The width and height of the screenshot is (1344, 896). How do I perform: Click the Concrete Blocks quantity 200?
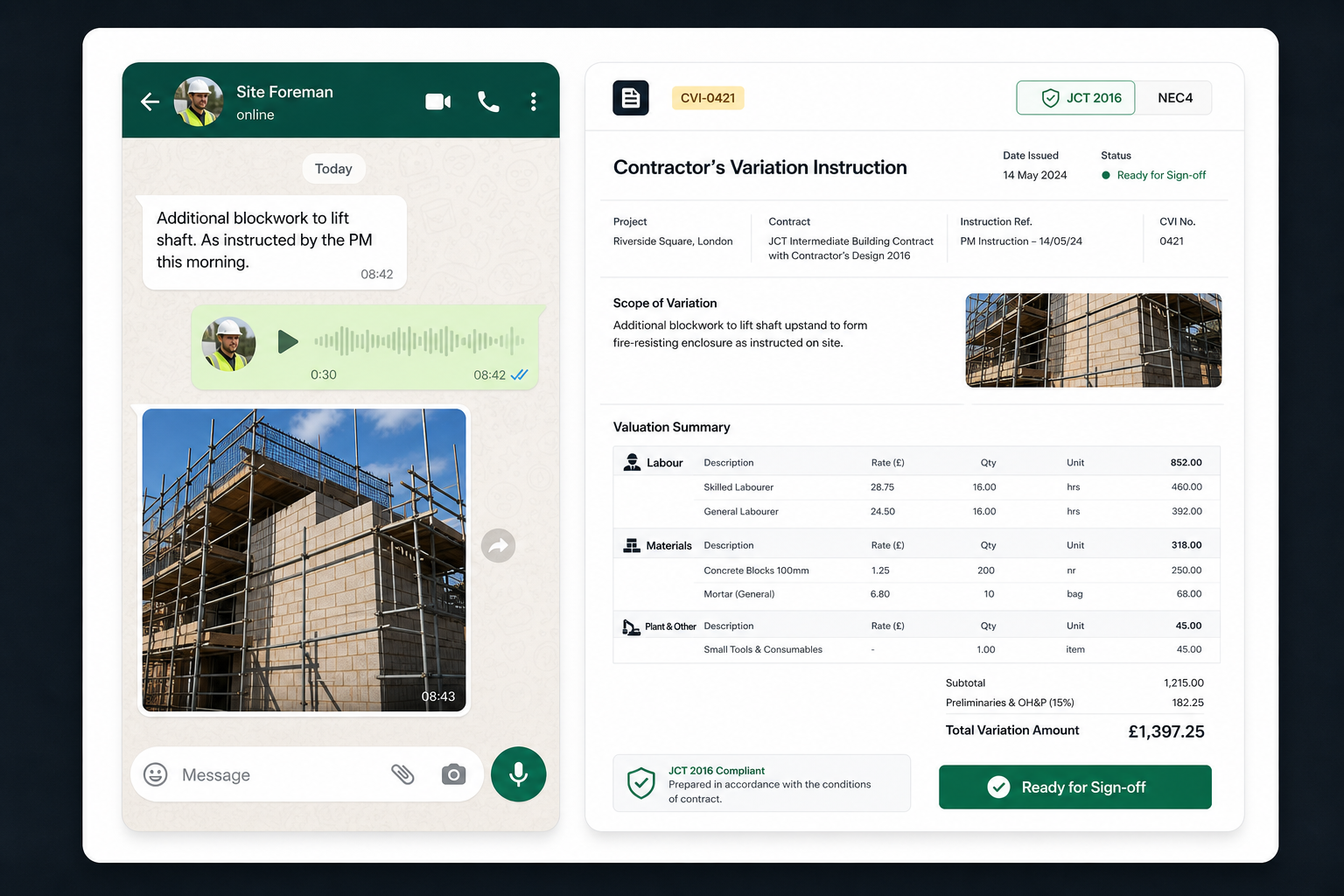(x=986, y=570)
